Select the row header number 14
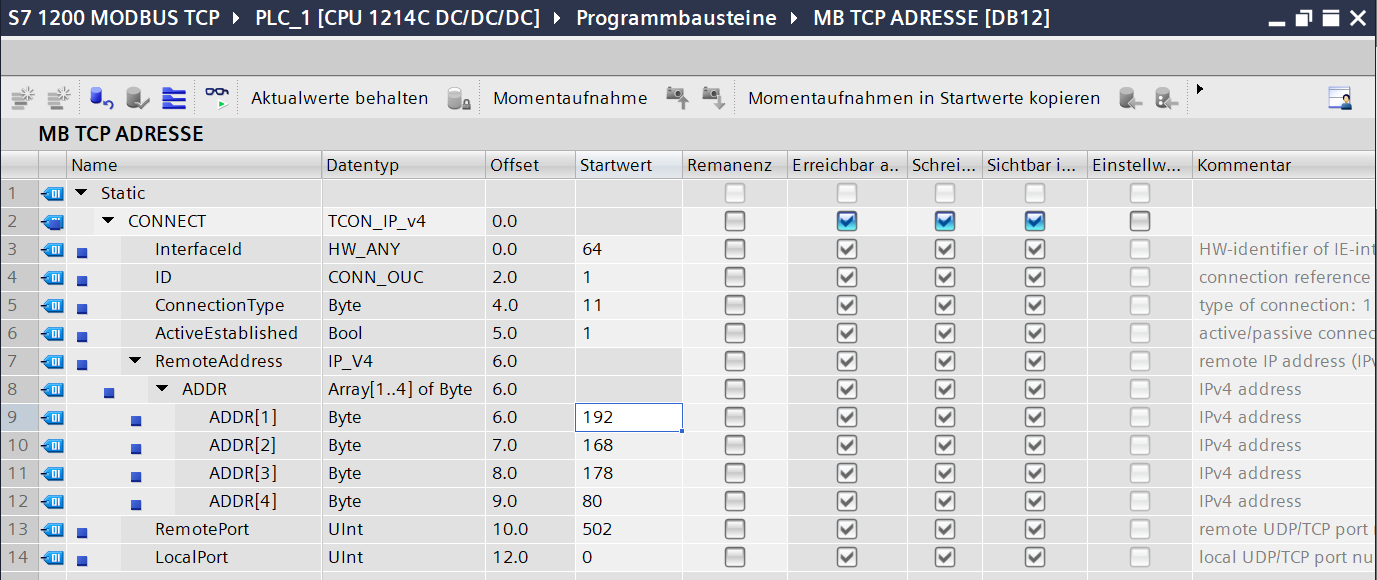The image size is (1377, 580). [x=19, y=557]
